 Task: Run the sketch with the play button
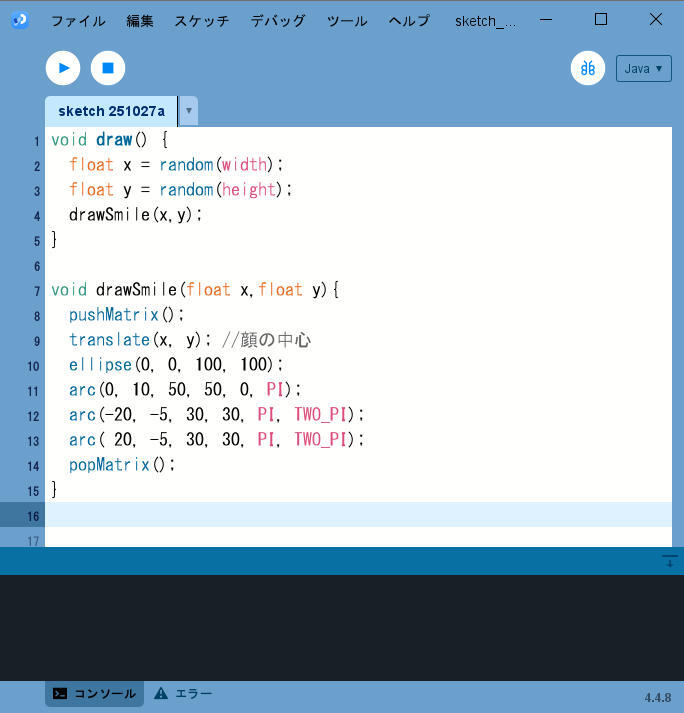point(63,68)
